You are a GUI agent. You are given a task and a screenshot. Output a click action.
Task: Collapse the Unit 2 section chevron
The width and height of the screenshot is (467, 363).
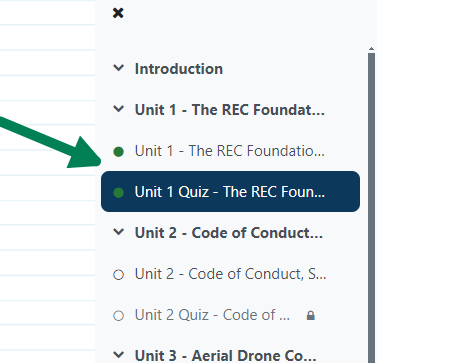point(119,232)
